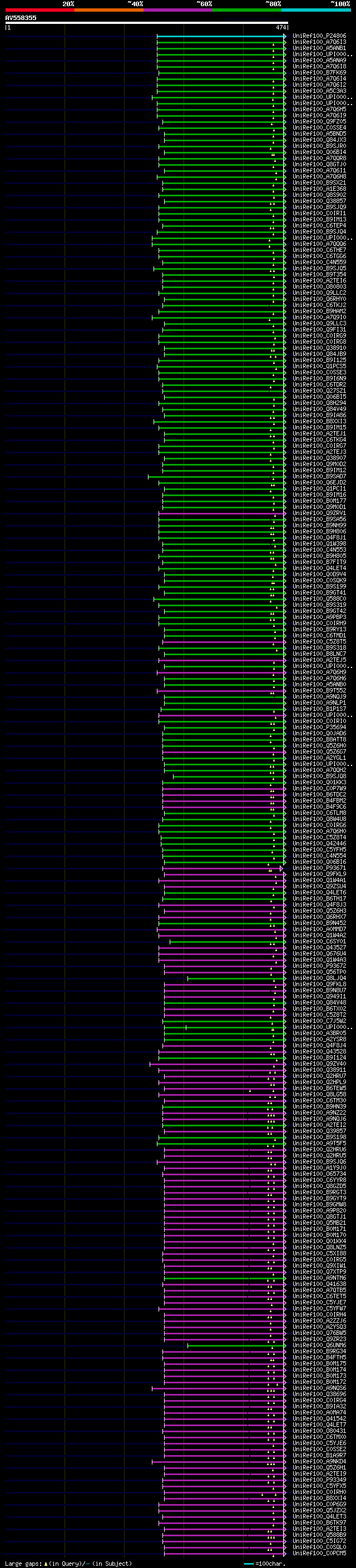Image resolution: width=356 pixels, height=1568 pixels.
Task: Open the UniRef100_A5C3A3 hit
Action: (x=319, y=91)
